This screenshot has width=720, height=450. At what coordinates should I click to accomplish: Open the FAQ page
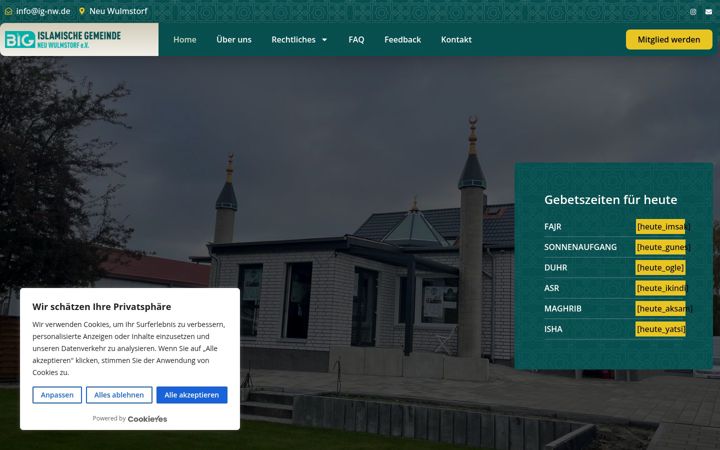coord(356,39)
